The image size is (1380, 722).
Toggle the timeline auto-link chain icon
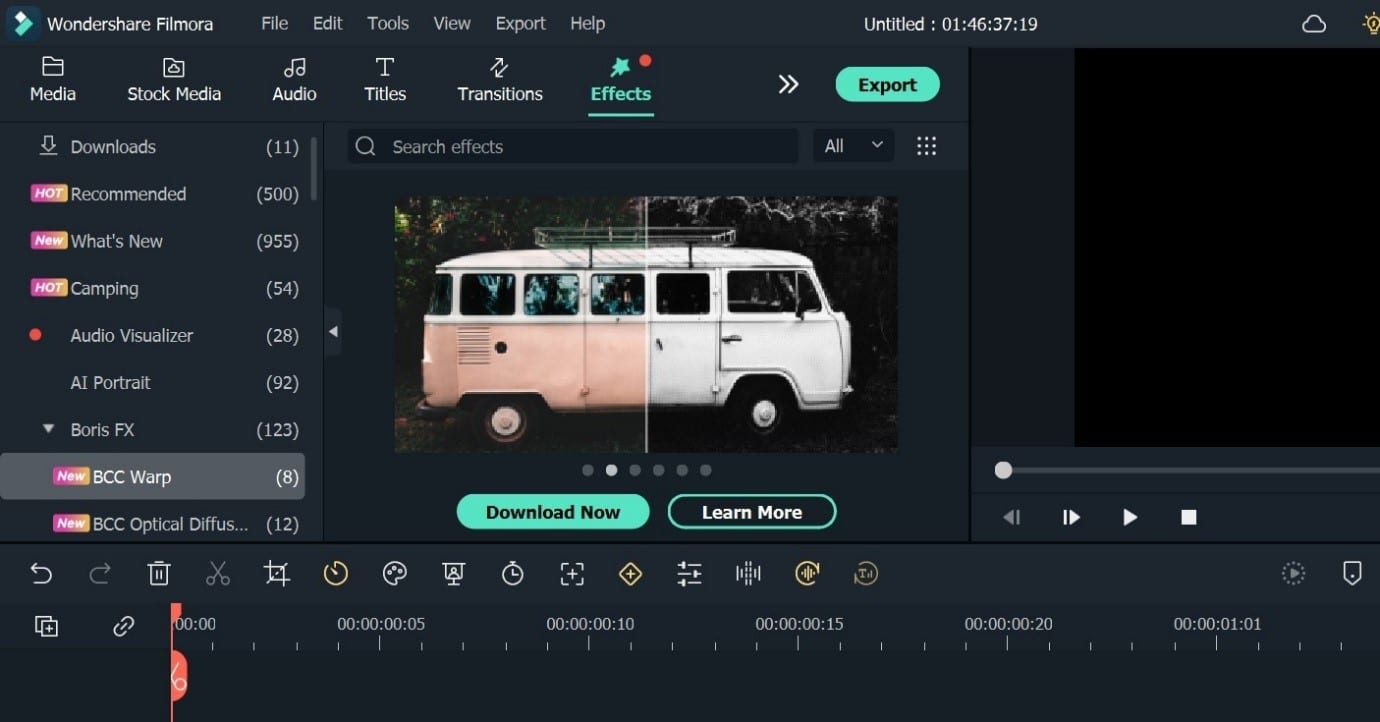[123, 626]
